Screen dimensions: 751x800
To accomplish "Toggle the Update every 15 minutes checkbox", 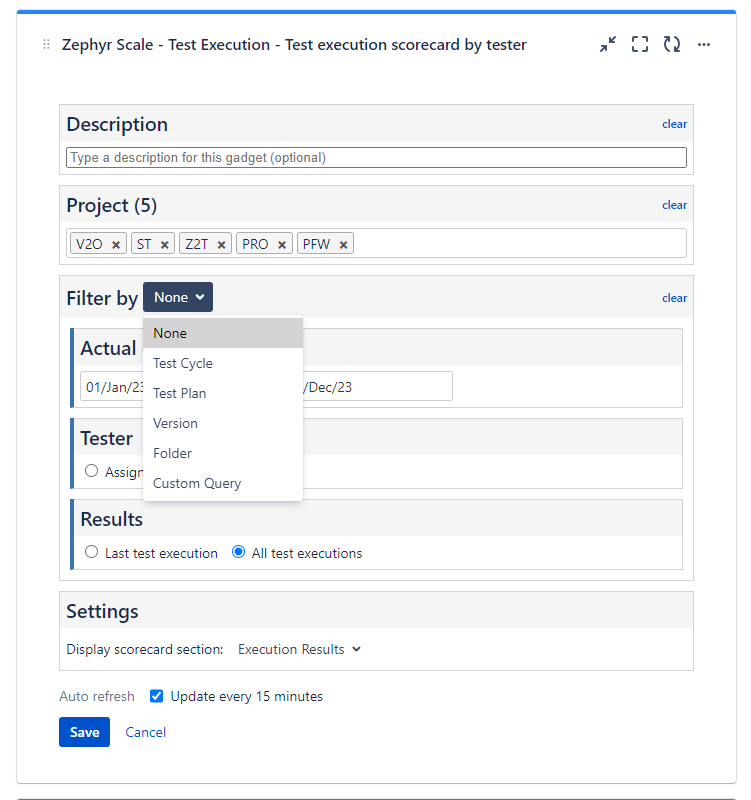I will click(157, 696).
